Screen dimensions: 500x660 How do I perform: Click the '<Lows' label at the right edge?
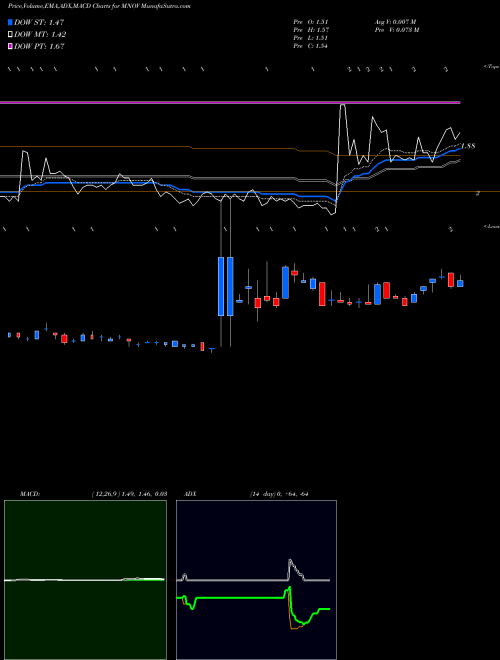(x=491, y=226)
